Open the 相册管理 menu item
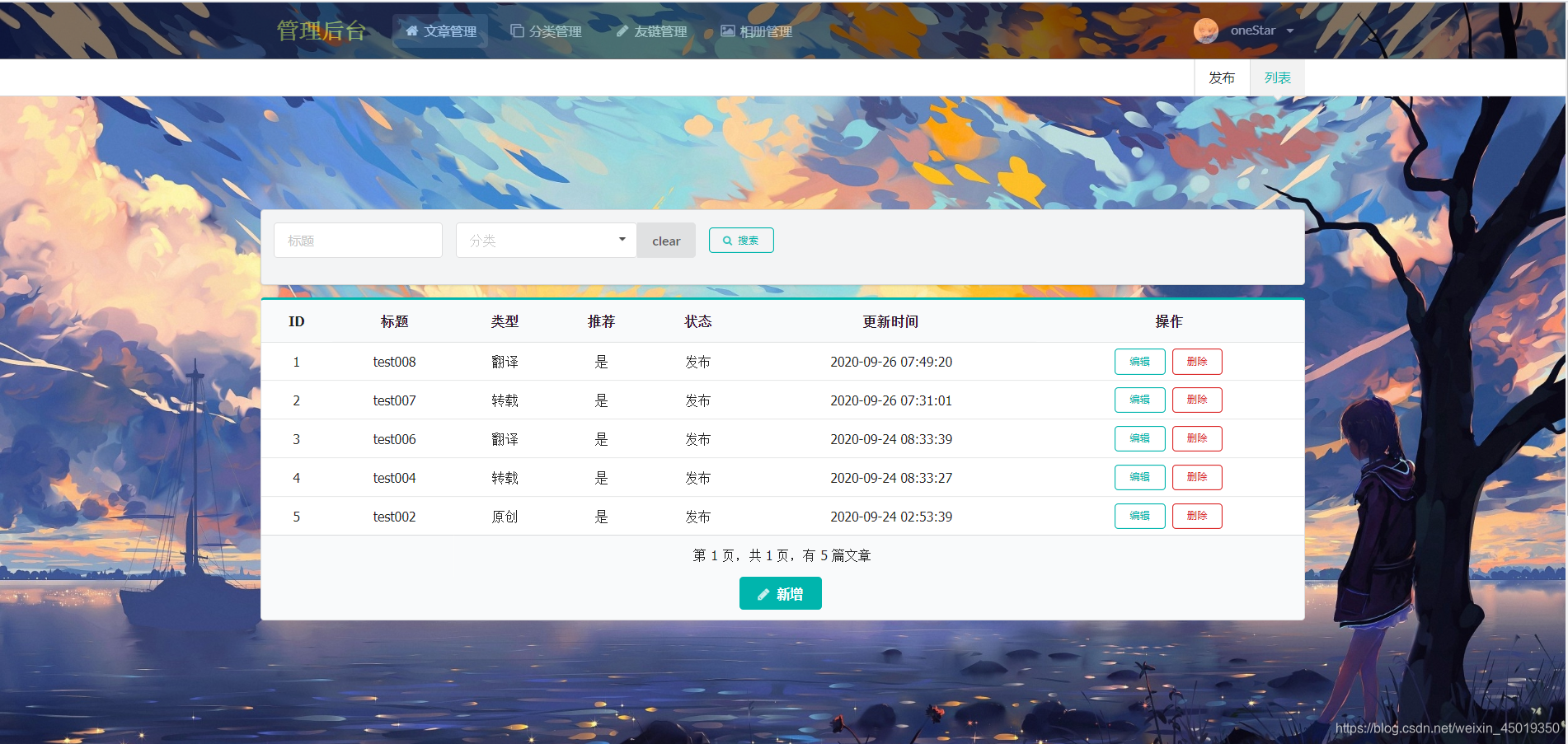This screenshot has height=744, width=1568. click(x=756, y=31)
